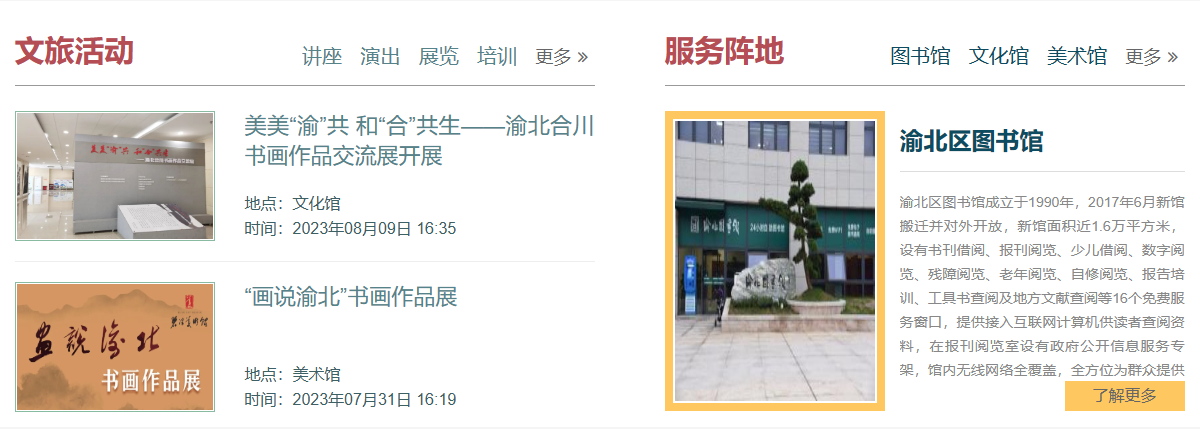
Task: Select the 展览 tab
Action: (439, 56)
